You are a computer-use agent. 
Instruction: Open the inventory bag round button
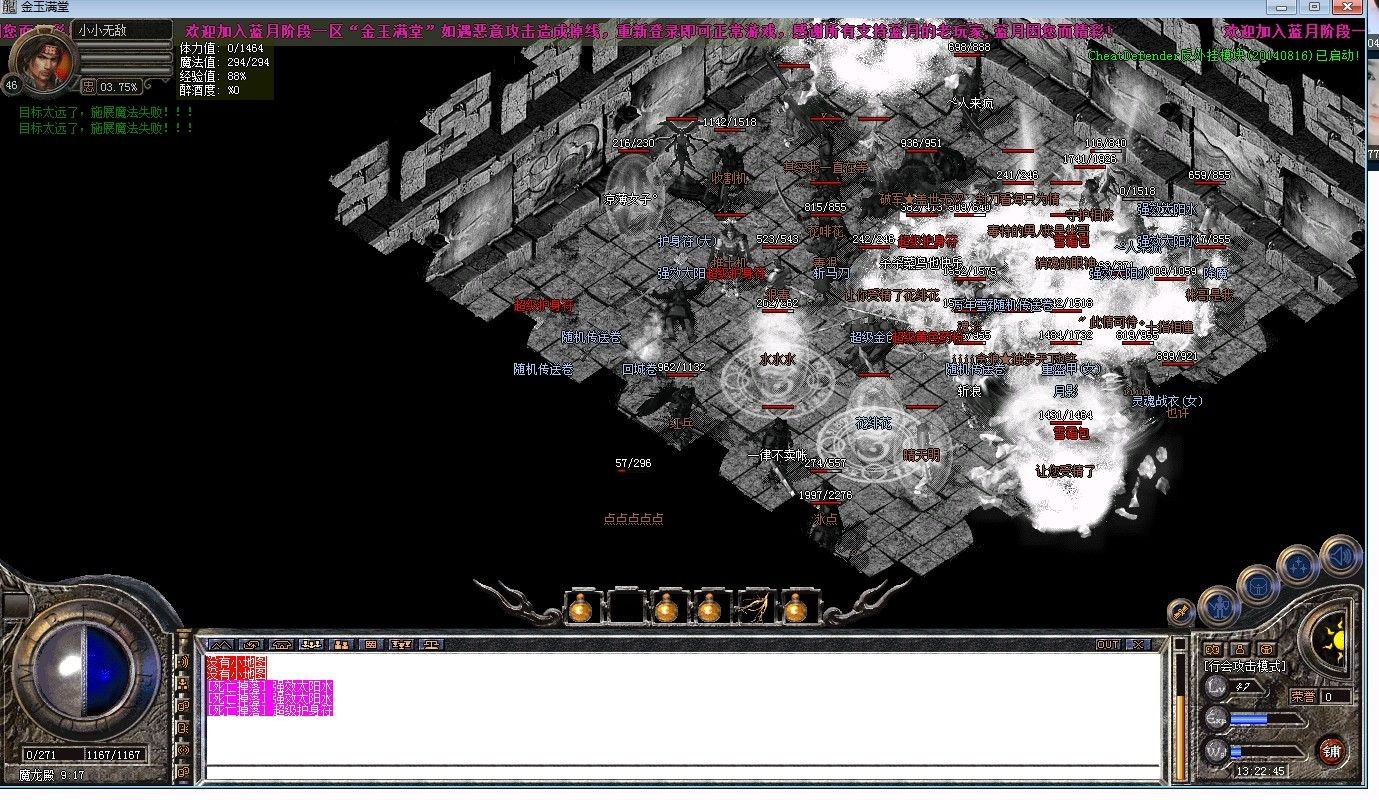[x=1257, y=585]
